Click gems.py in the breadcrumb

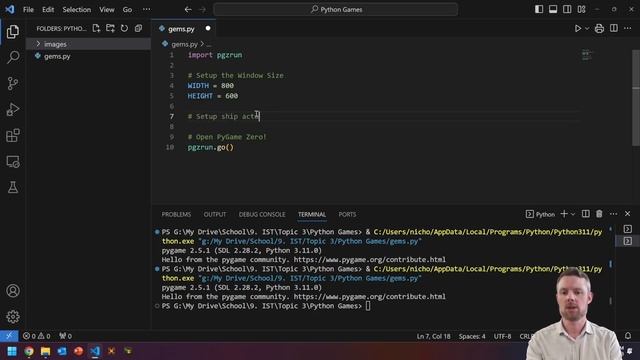pos(184,44)
